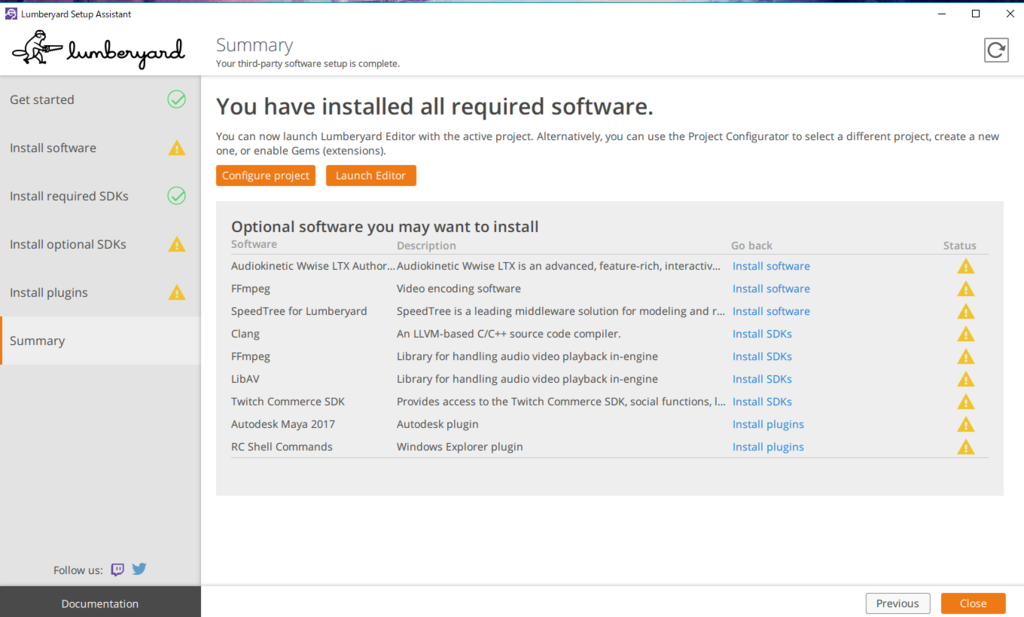This screenshot has height=617, width=1024.
Task: Click the Launch Editor button
Action: 370,175
